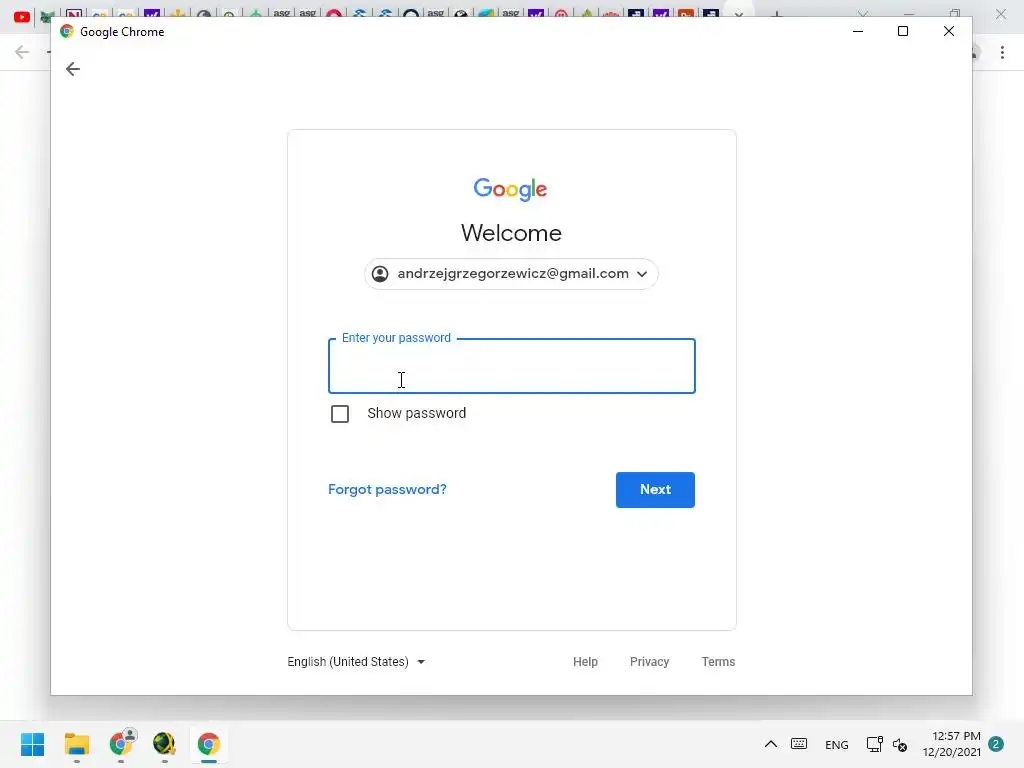This screenshot has height=768, width=1024.
Task: Open the Forgot password? link
Action: [387, 490]
